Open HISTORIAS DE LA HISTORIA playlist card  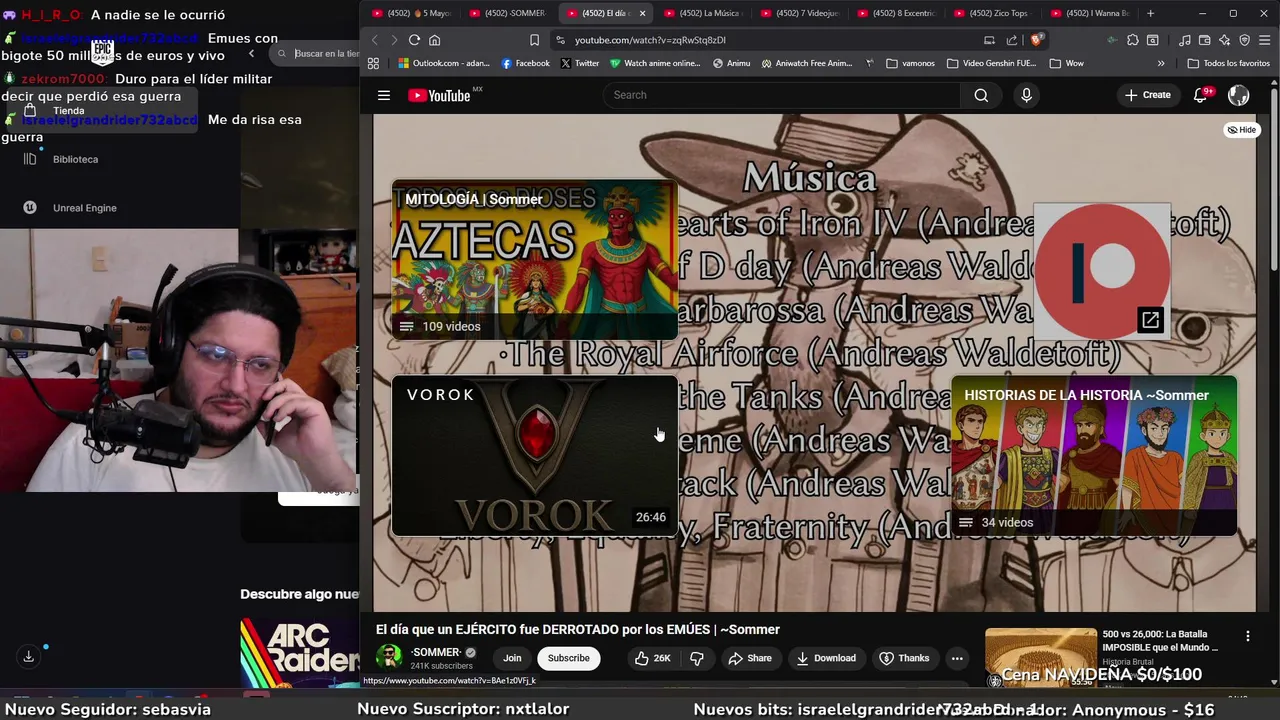tap(1094, 456)
